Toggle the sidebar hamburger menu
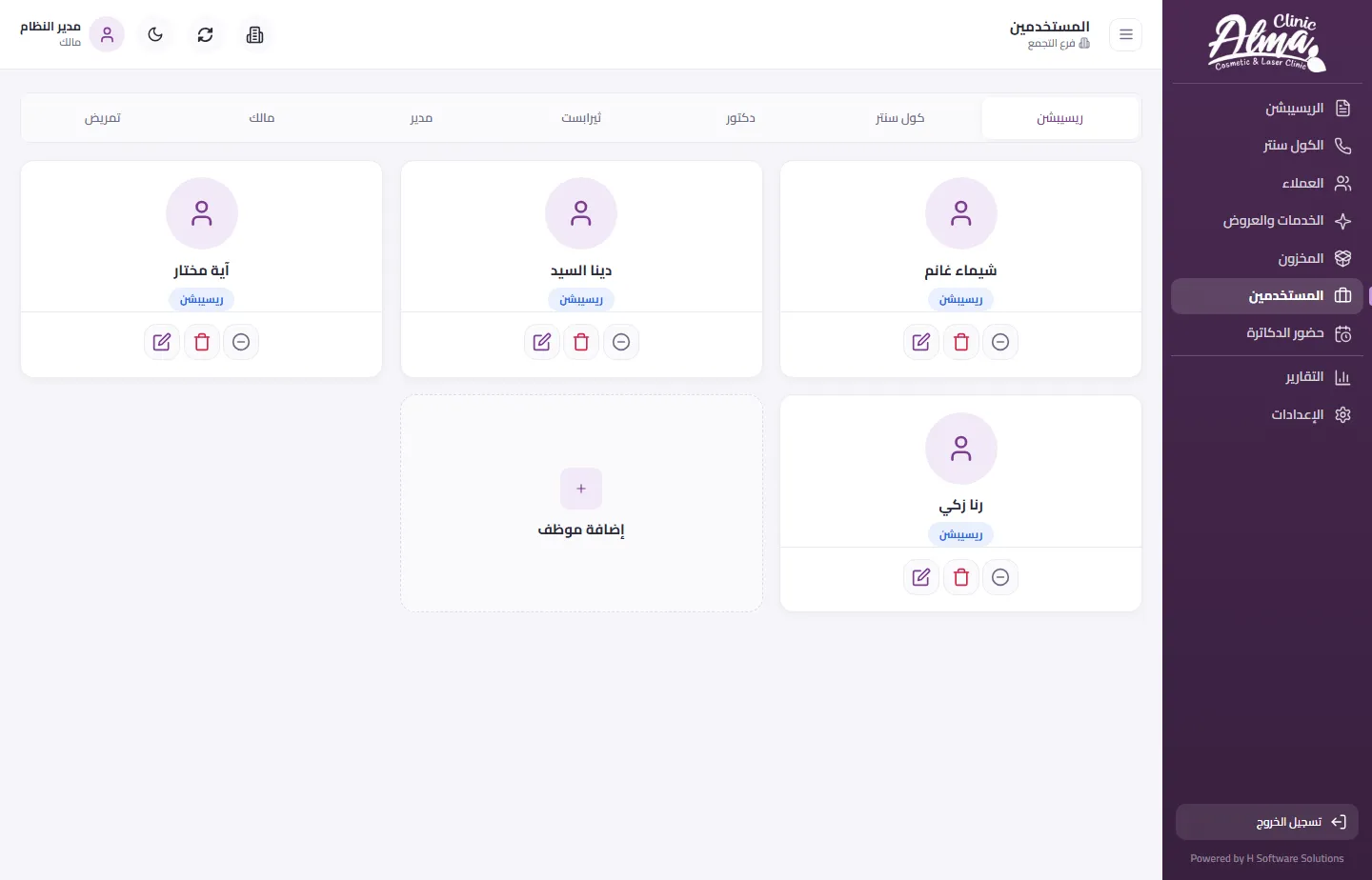This screenshot has height=880, width=1372. pos(1126,35)
